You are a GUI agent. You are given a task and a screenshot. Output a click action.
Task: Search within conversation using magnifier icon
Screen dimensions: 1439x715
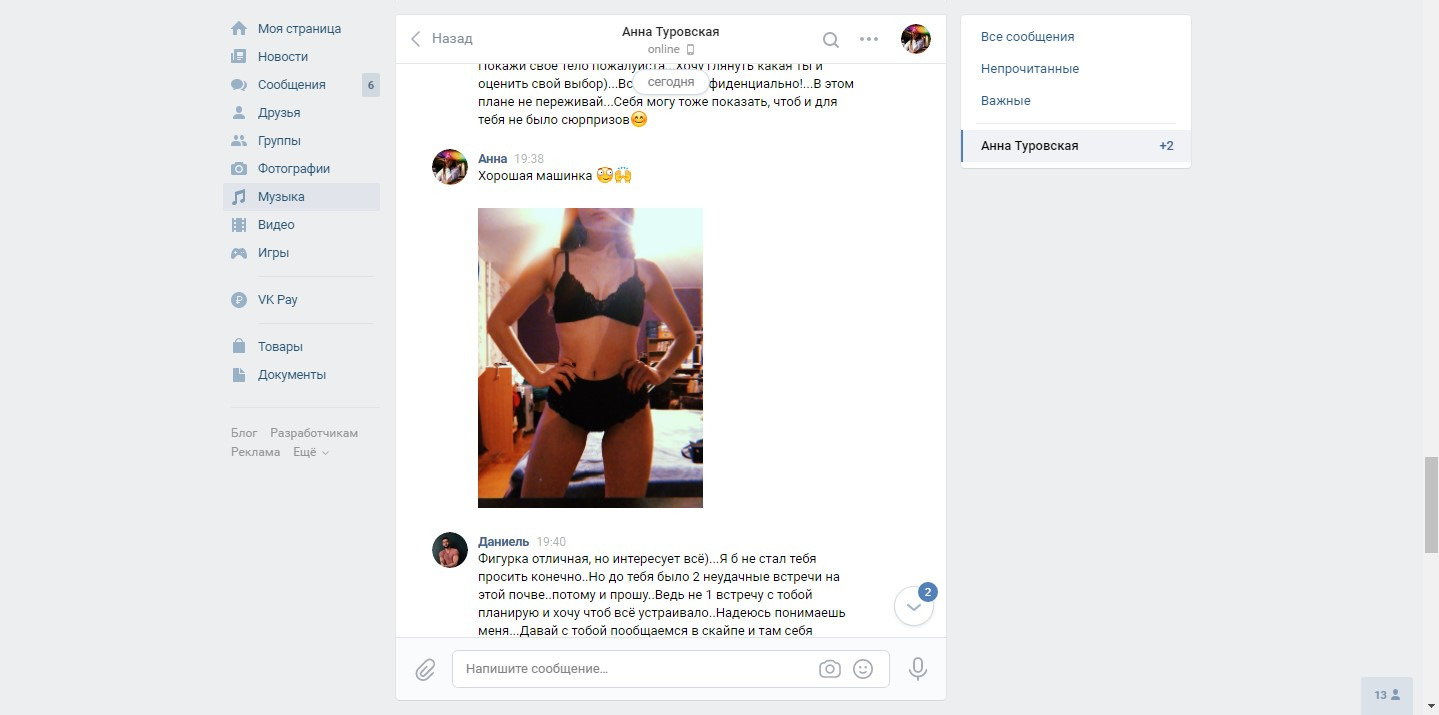point(831,40)
